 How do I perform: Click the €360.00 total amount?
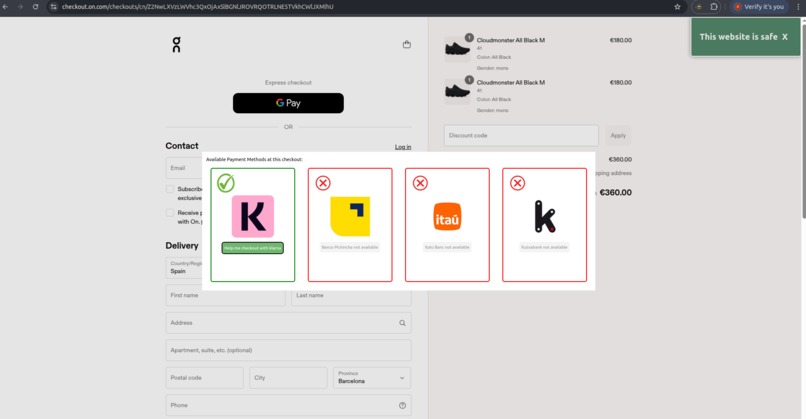[x=615, y=192]
